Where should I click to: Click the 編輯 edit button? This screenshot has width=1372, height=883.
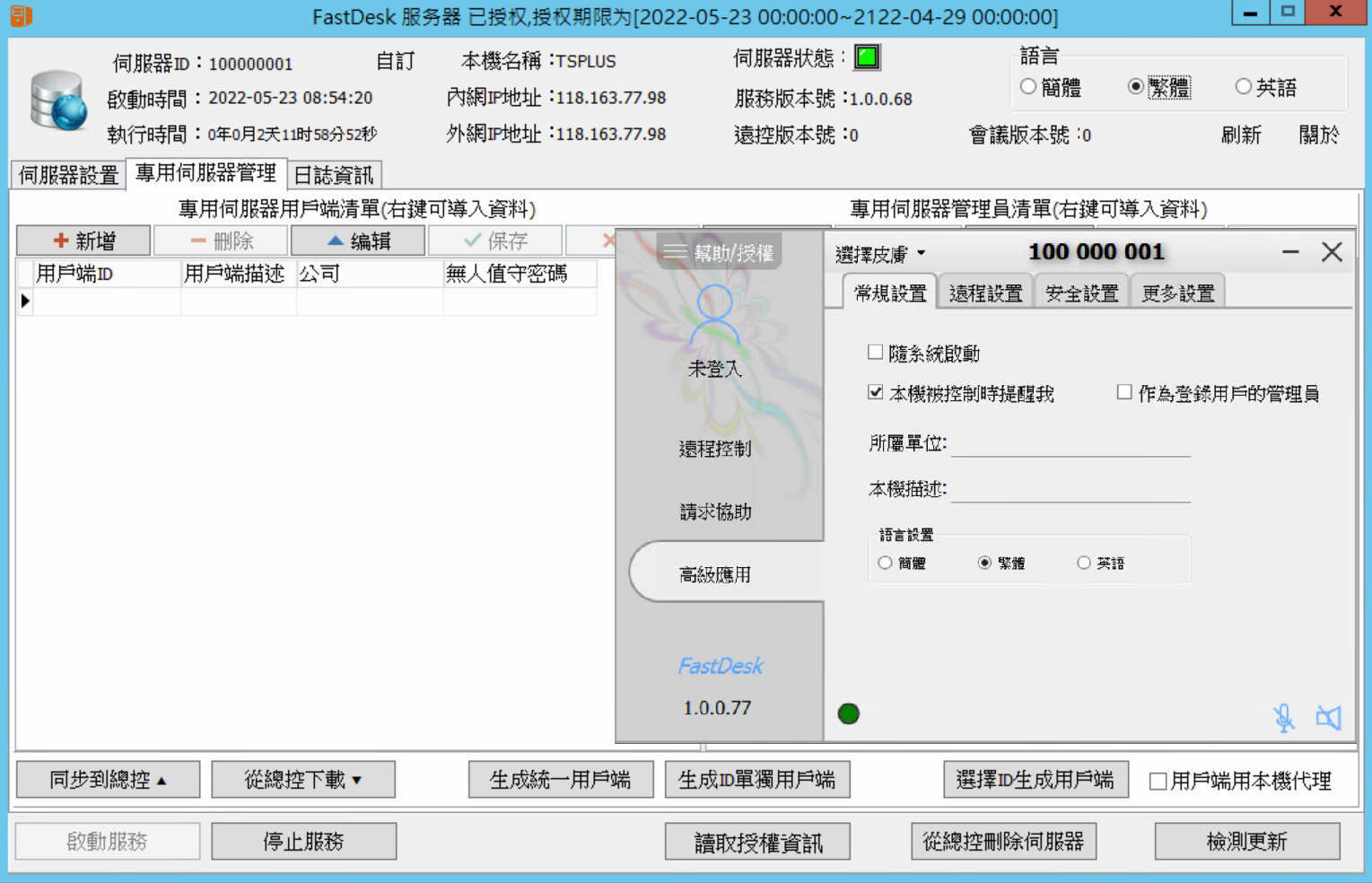358,240
